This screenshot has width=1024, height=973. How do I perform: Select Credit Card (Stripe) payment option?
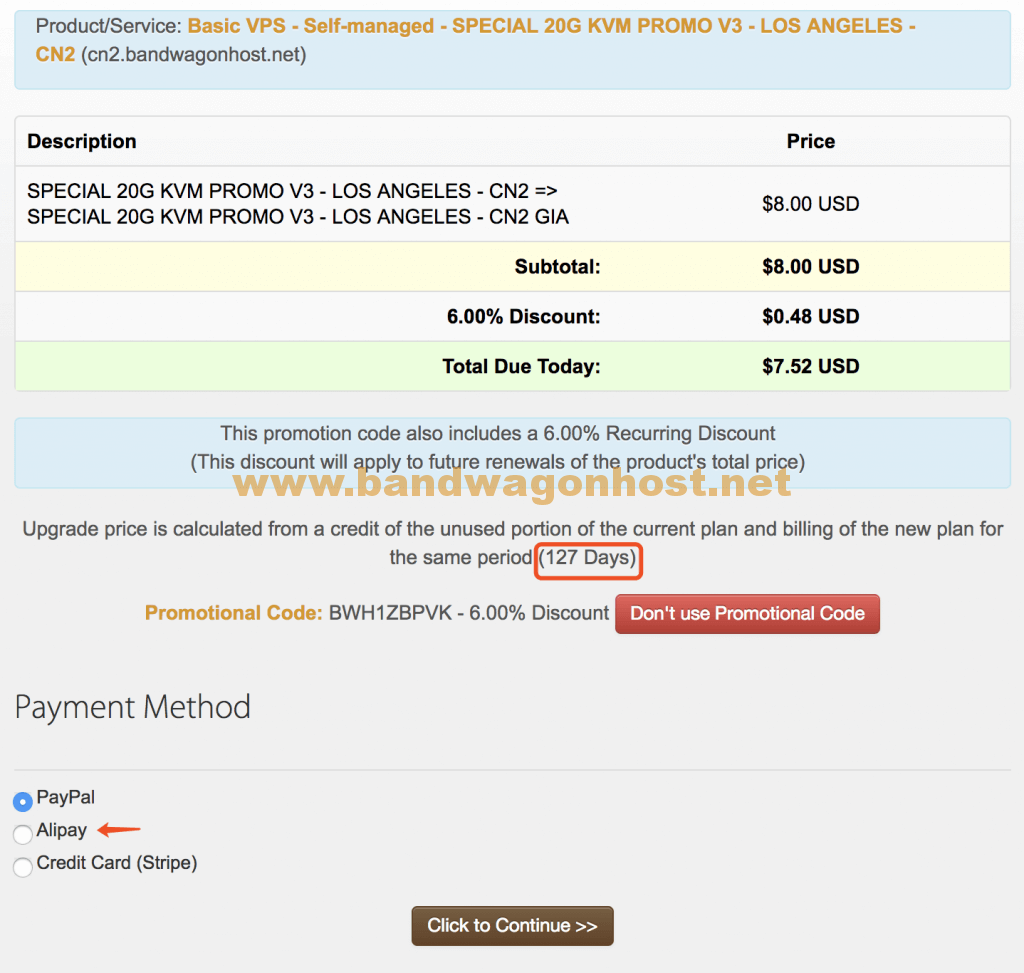23,867
